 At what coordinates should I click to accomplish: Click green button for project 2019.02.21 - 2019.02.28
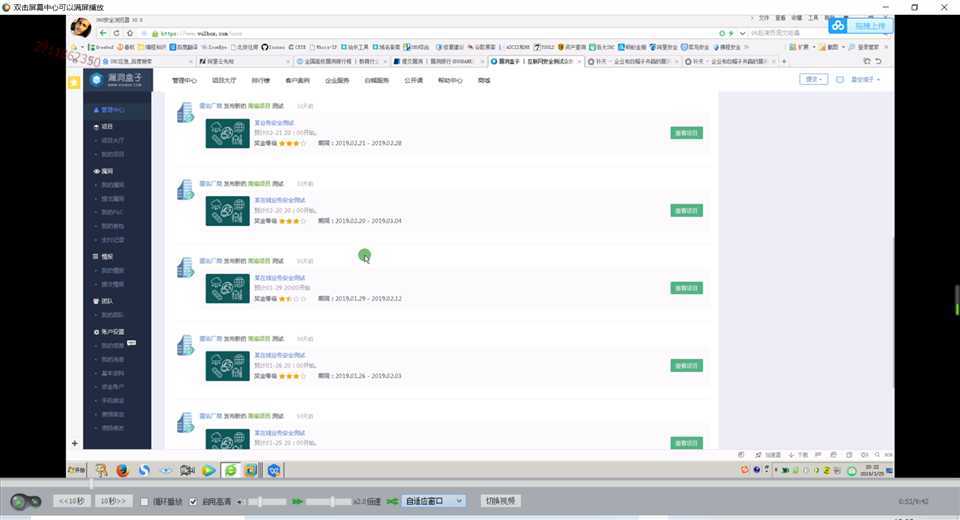tap(686, 133)
